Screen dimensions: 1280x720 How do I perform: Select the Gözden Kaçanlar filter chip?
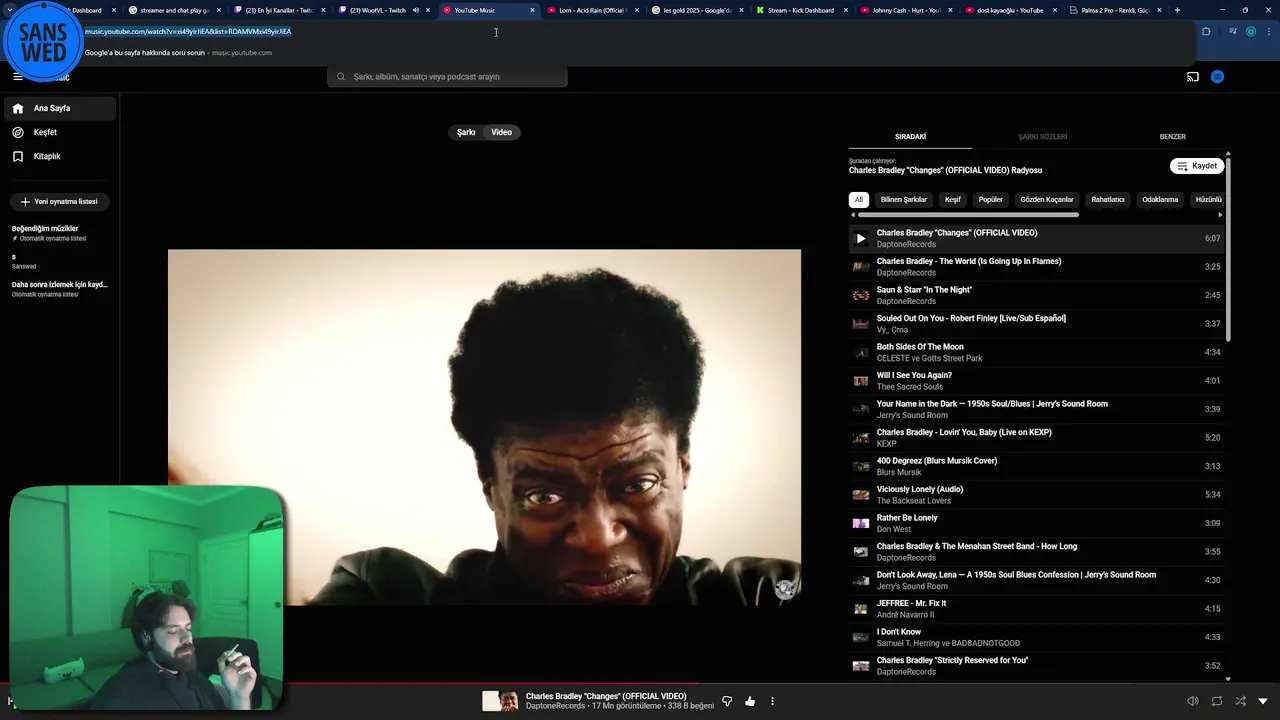point(1046,200)
